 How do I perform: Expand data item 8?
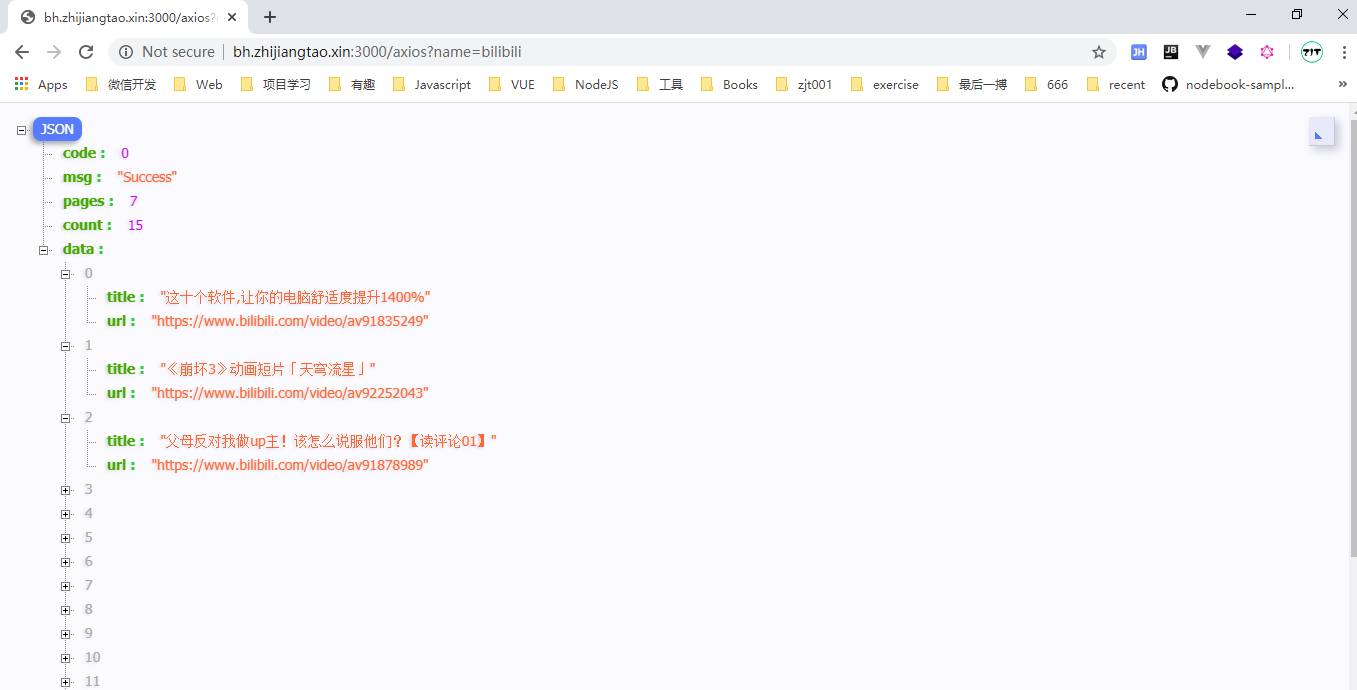[66, 610]
